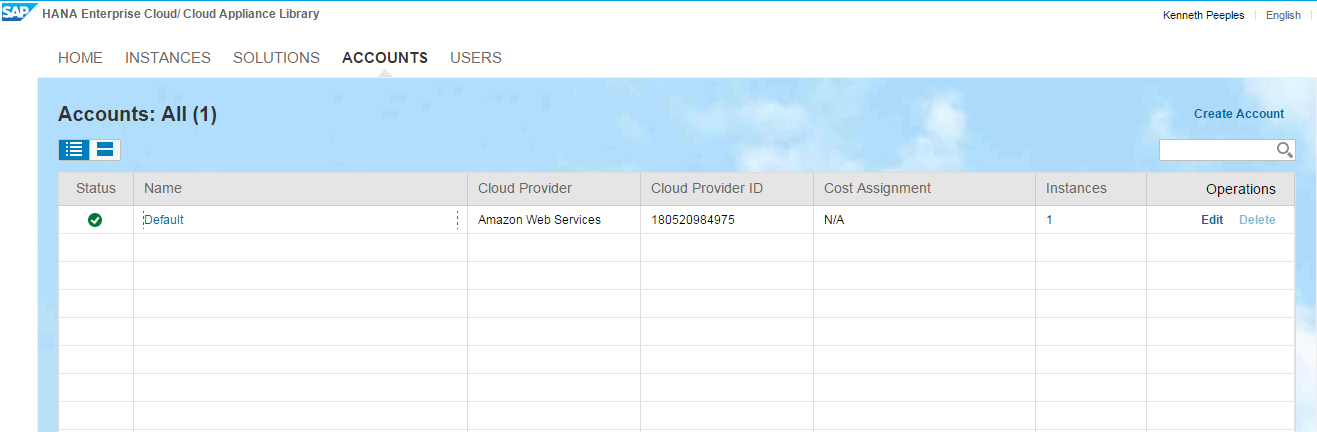Image resolution: width=1317 pixels, height=432 pixels.
Task: Select the Amazon Web Services cell
Action: [x=554, y=220]
